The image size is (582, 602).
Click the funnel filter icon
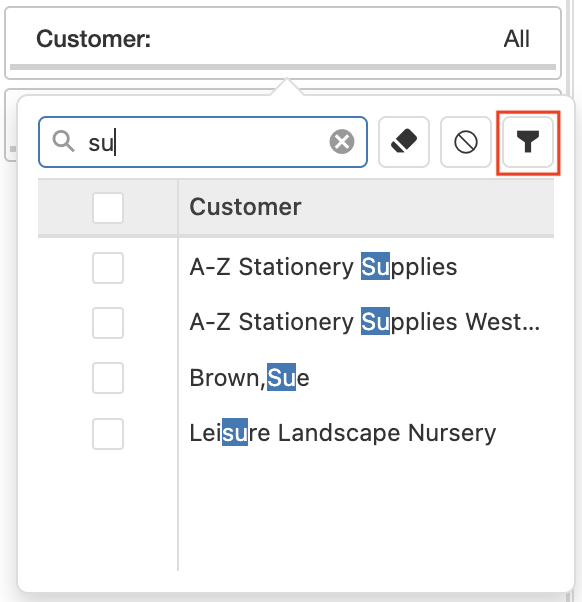[528, 142]
